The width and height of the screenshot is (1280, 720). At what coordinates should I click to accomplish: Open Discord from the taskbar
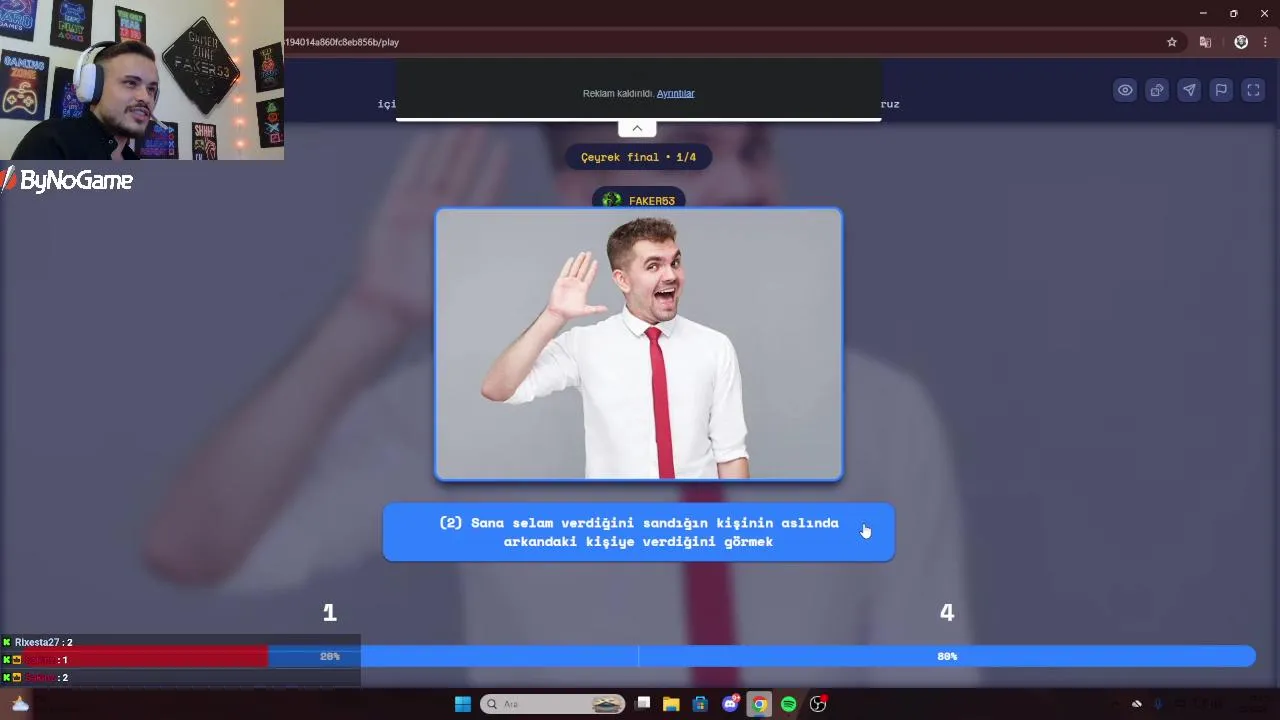pyautogui.click(x=731, y=704)
